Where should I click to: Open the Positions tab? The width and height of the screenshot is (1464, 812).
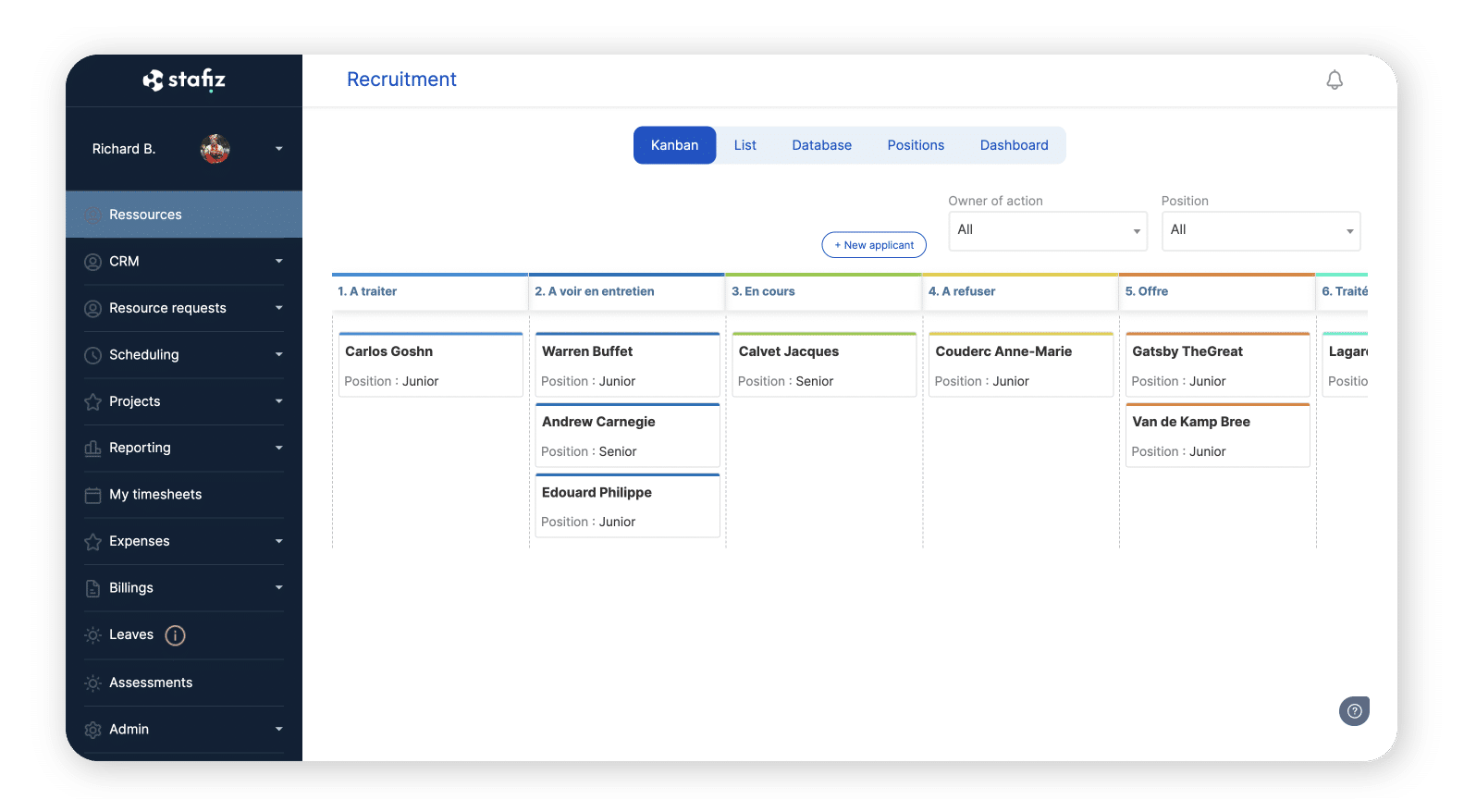click(916, 145)
